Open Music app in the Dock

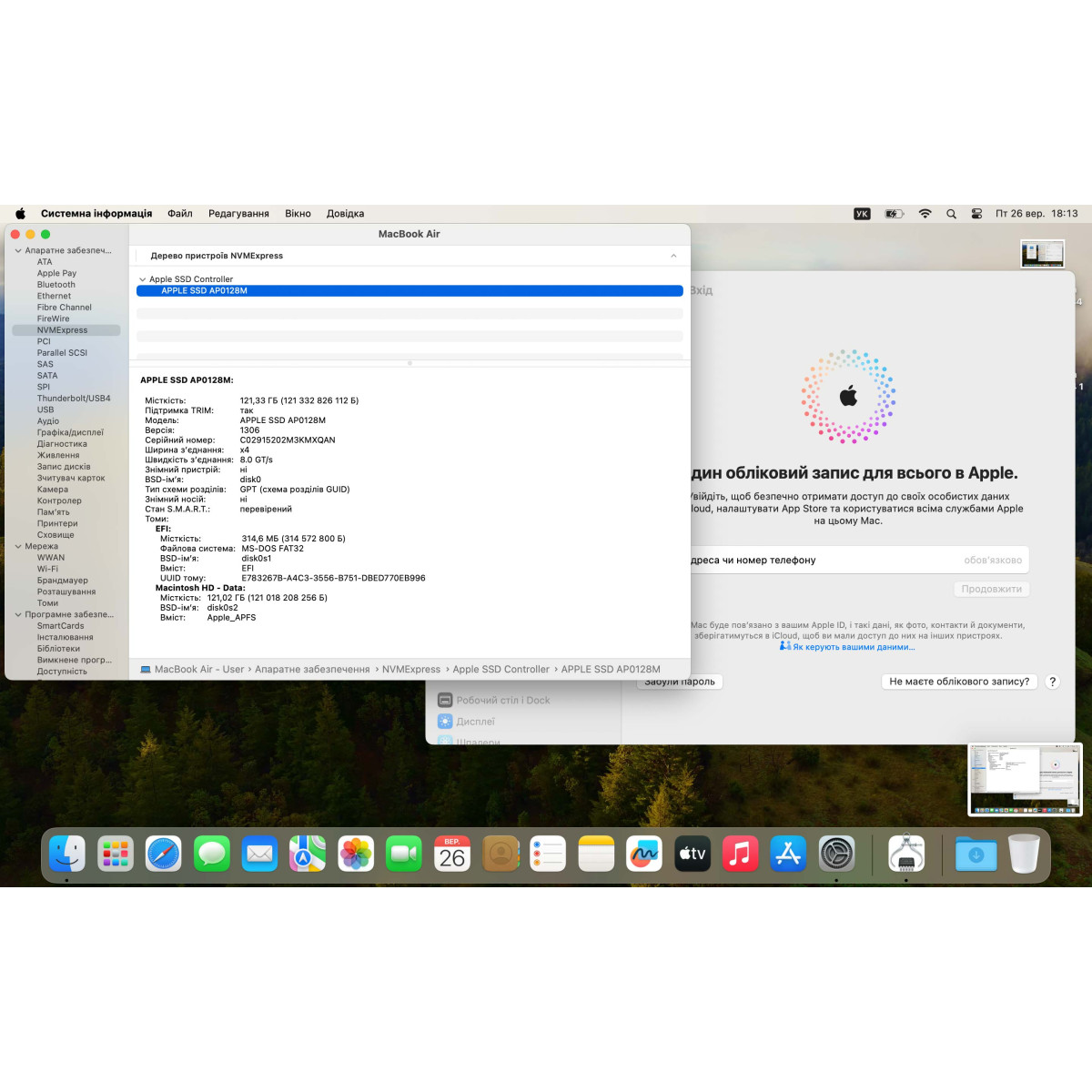point(741,854)
